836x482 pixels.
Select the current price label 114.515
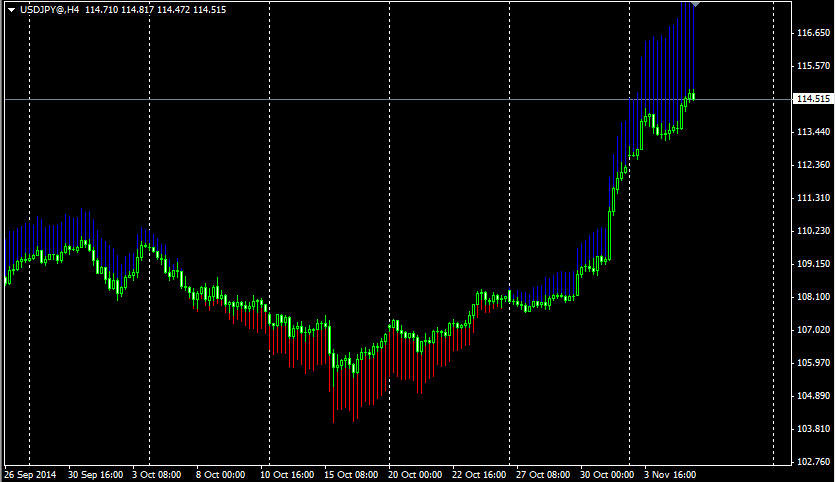coord(813,99)
